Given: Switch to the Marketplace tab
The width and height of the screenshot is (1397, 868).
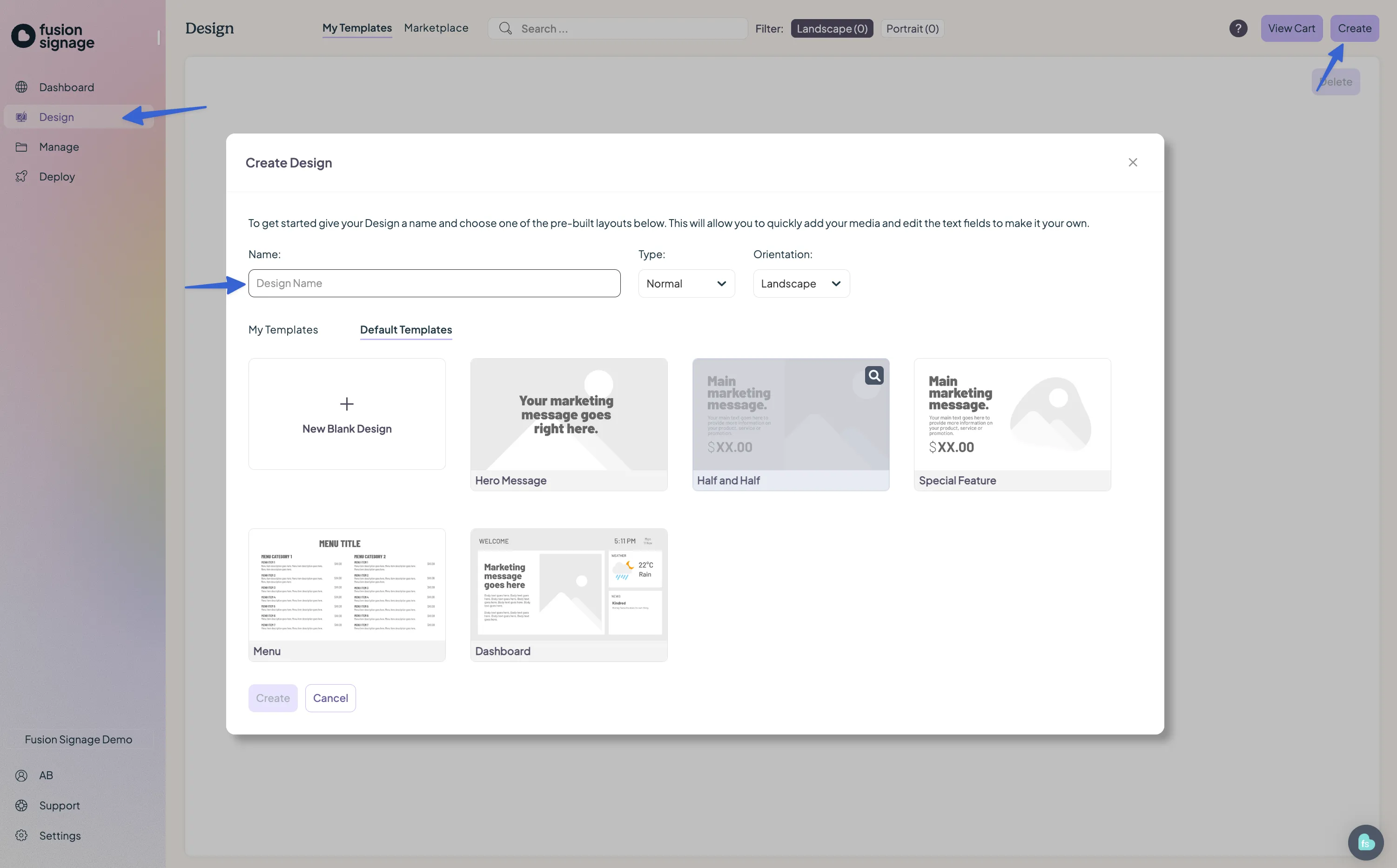Looking at the screenshot, I should pos(436,28).
